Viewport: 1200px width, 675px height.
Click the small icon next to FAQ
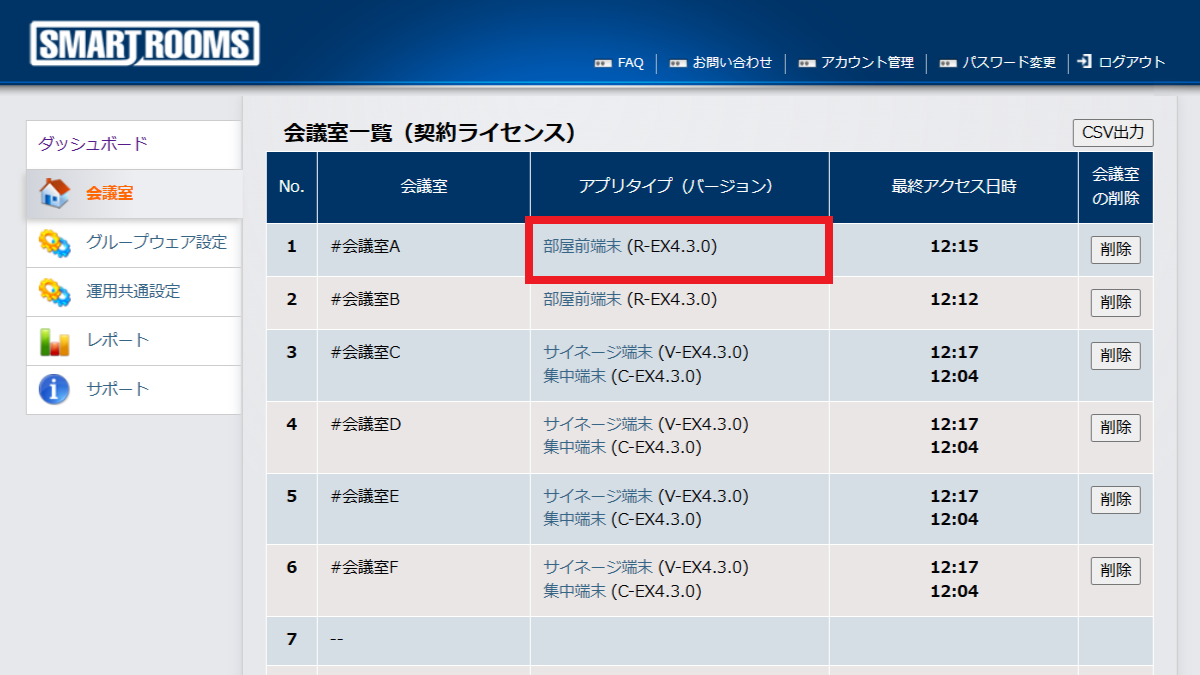click(x=602, y=63)
